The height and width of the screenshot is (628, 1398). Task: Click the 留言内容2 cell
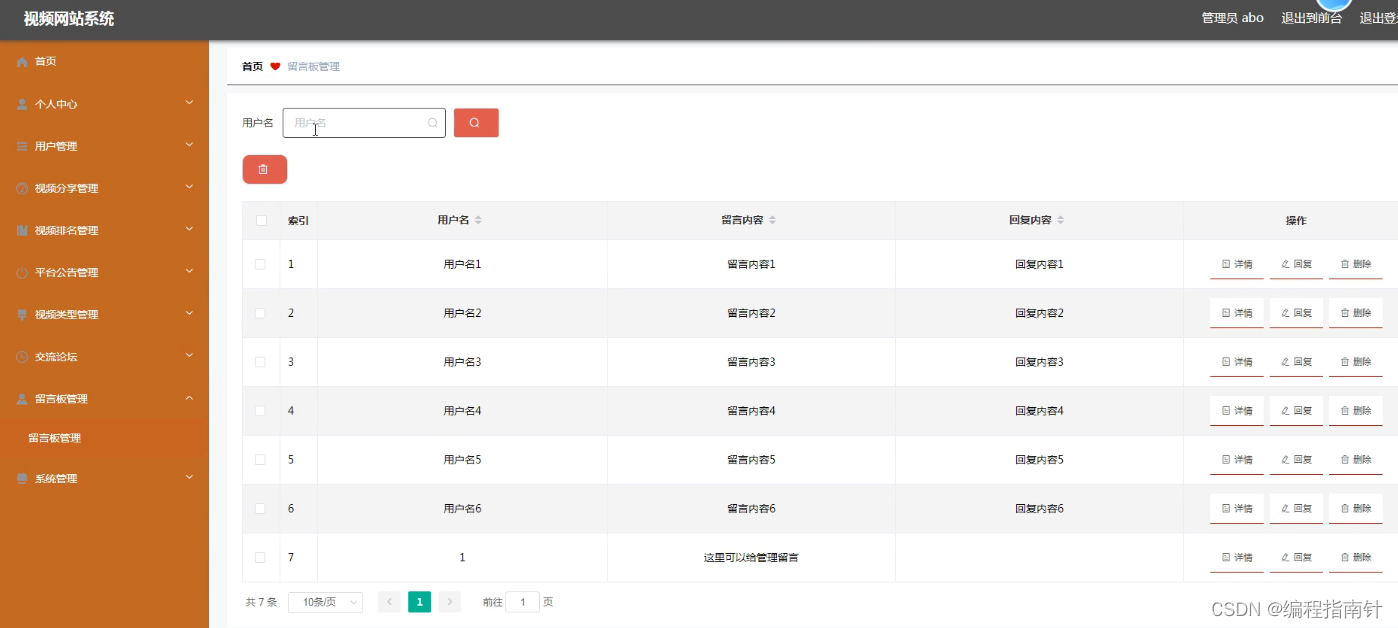point(751,313)
